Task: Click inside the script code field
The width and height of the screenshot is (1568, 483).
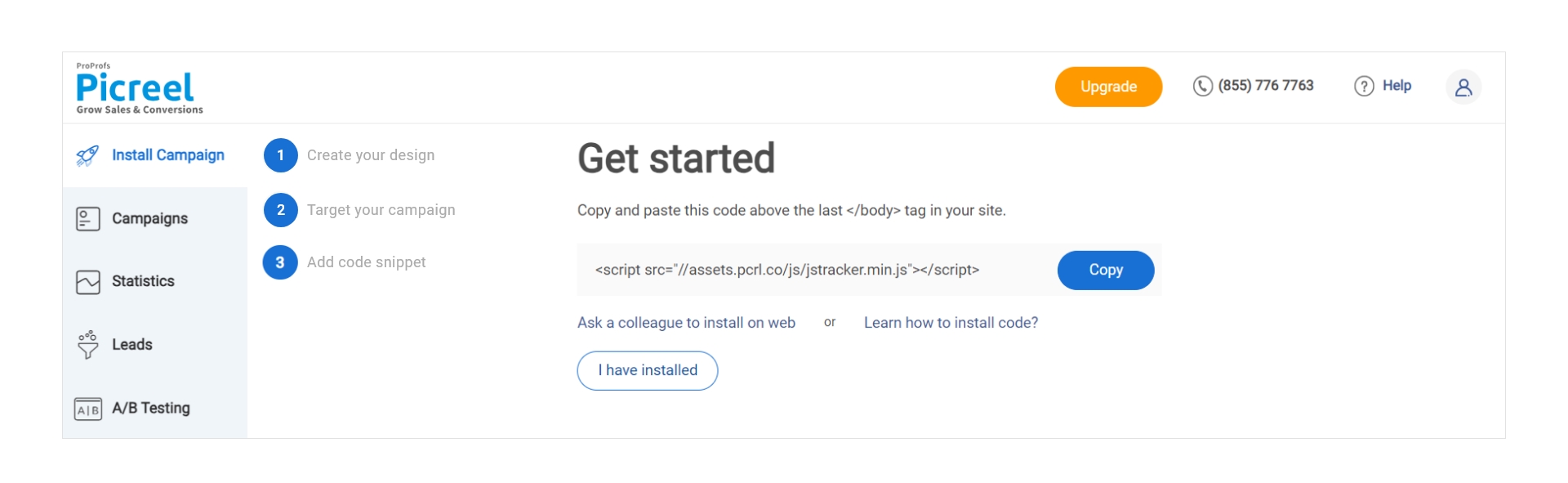Action: point(786,271)
